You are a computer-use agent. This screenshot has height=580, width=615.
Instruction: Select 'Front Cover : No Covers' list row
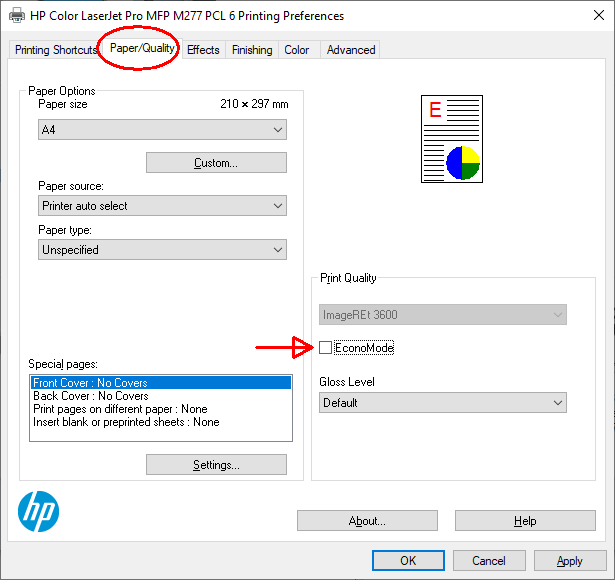click(x=161, y=383)
